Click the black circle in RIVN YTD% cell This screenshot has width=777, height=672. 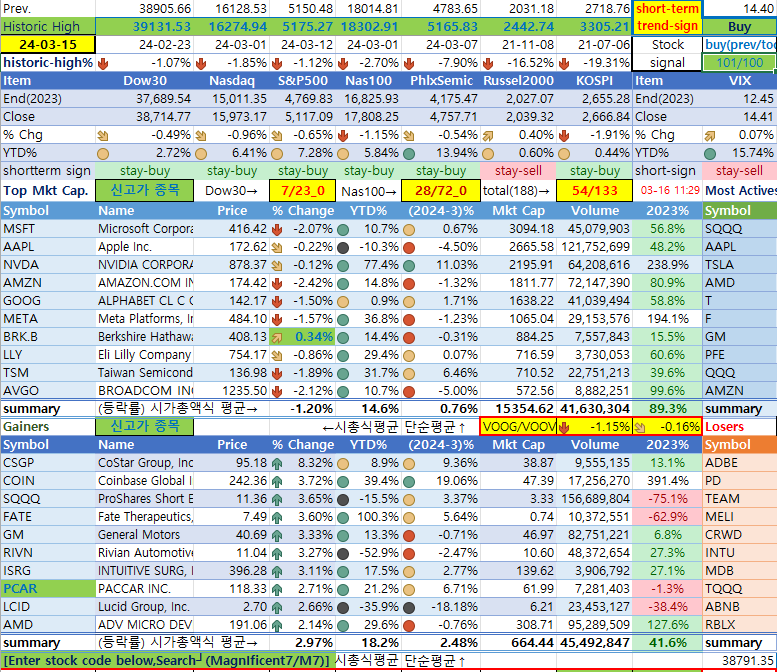pos(343,554)
